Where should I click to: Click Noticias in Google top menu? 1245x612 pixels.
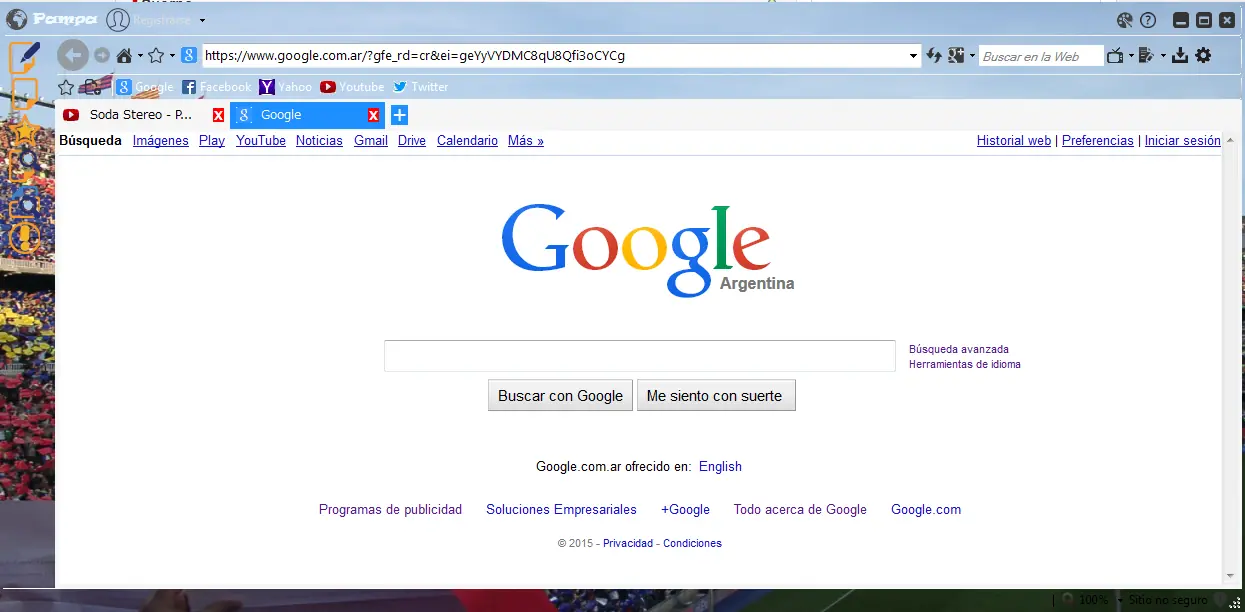(319, 141)
